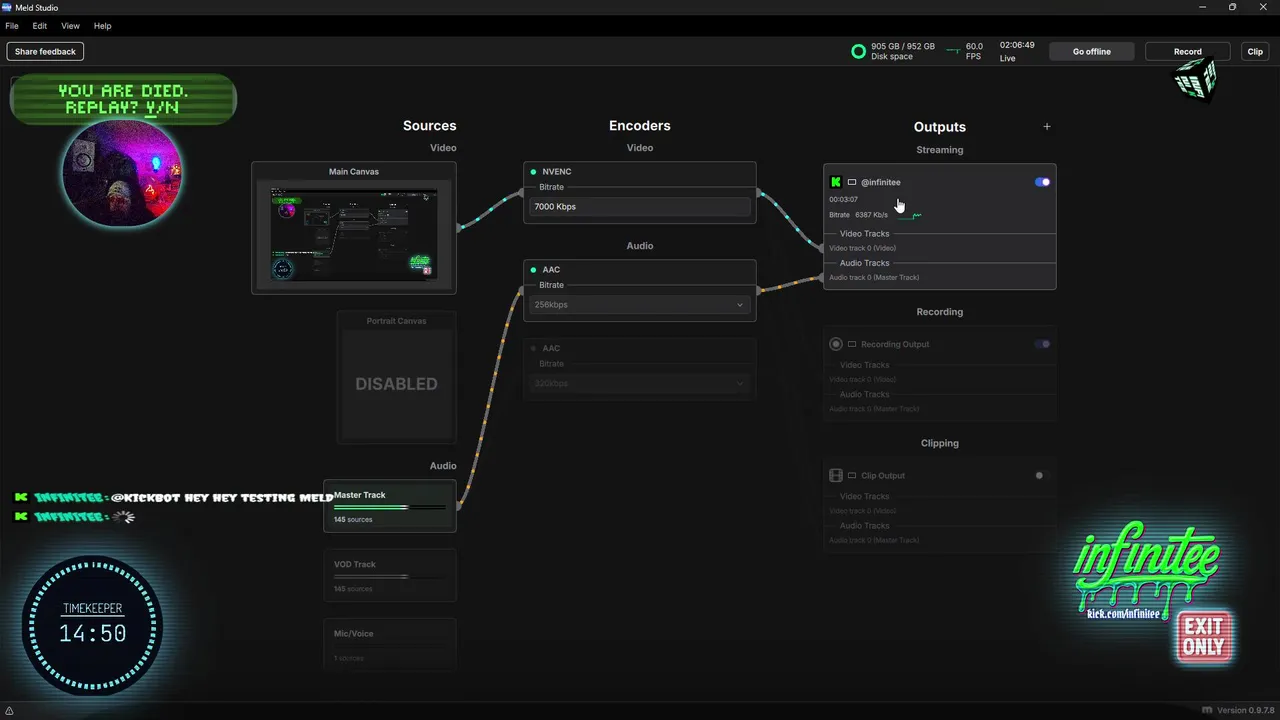
Task: Click the 905 GB / 952 GB disk space text
Action: coord(903,46)
